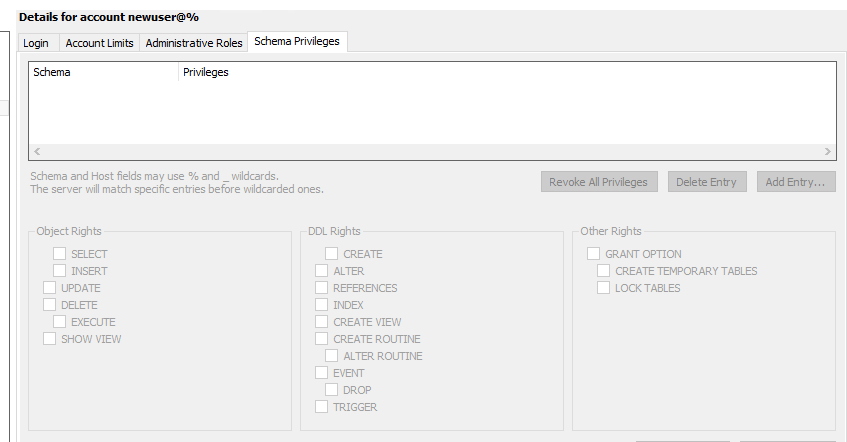
Task: Tick the INSERT checkbox
Action: [x=59, y=271]
